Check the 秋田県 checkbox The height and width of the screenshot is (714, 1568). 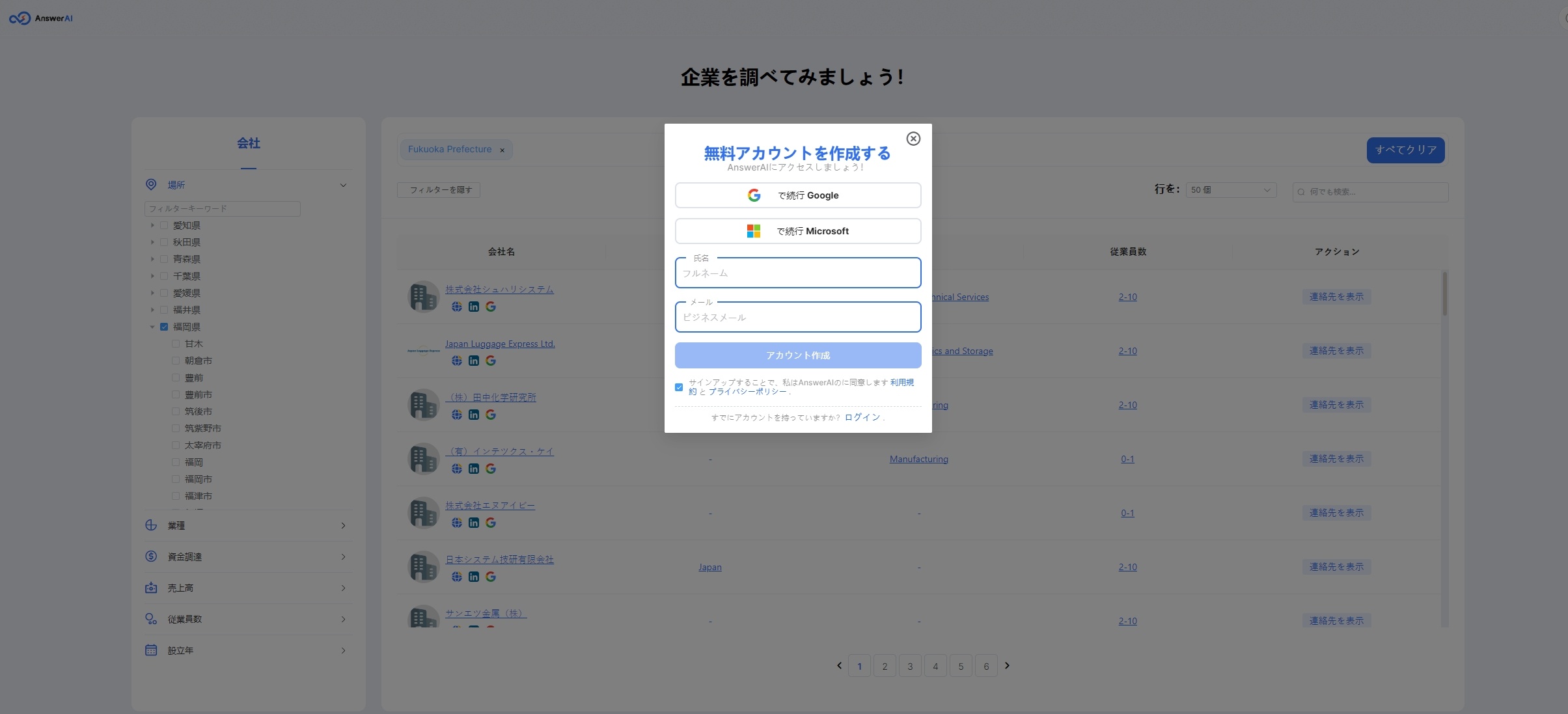click(x=164, y=242)
